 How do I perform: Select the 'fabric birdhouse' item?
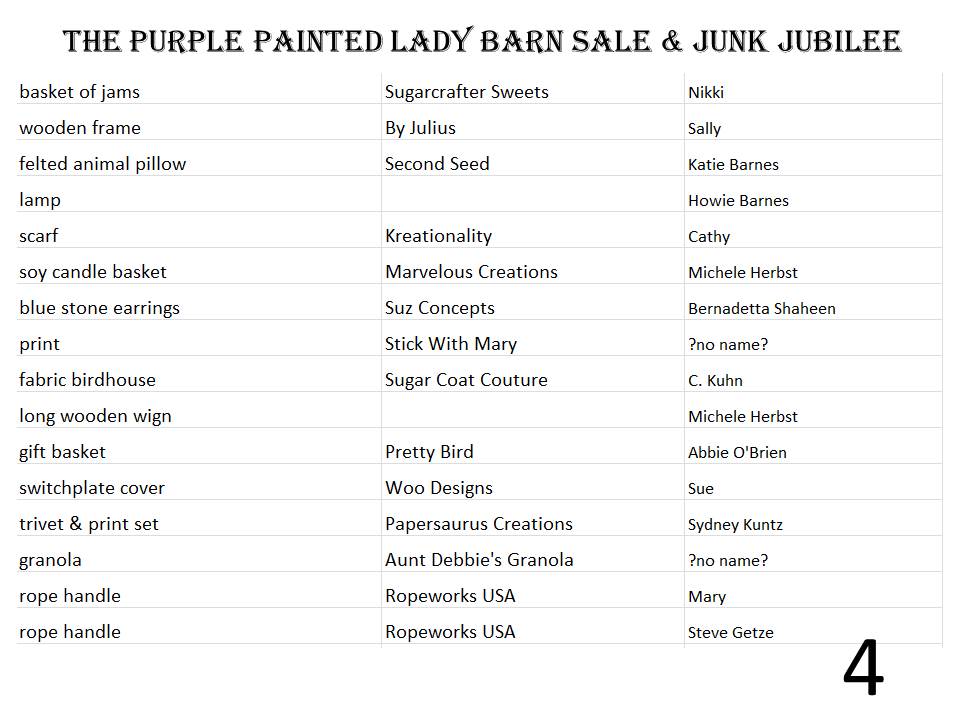(x=87, y=380)
